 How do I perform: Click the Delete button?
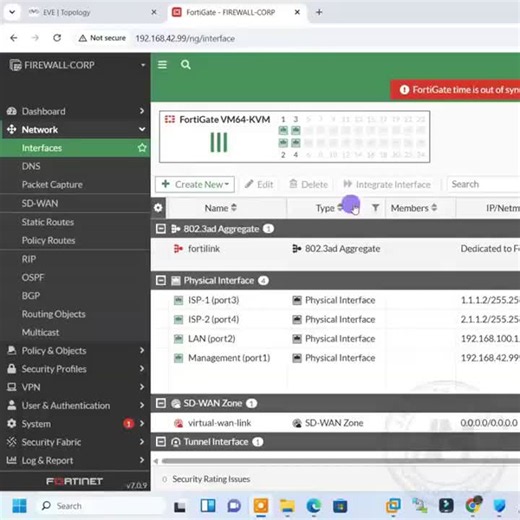point(308,184)
